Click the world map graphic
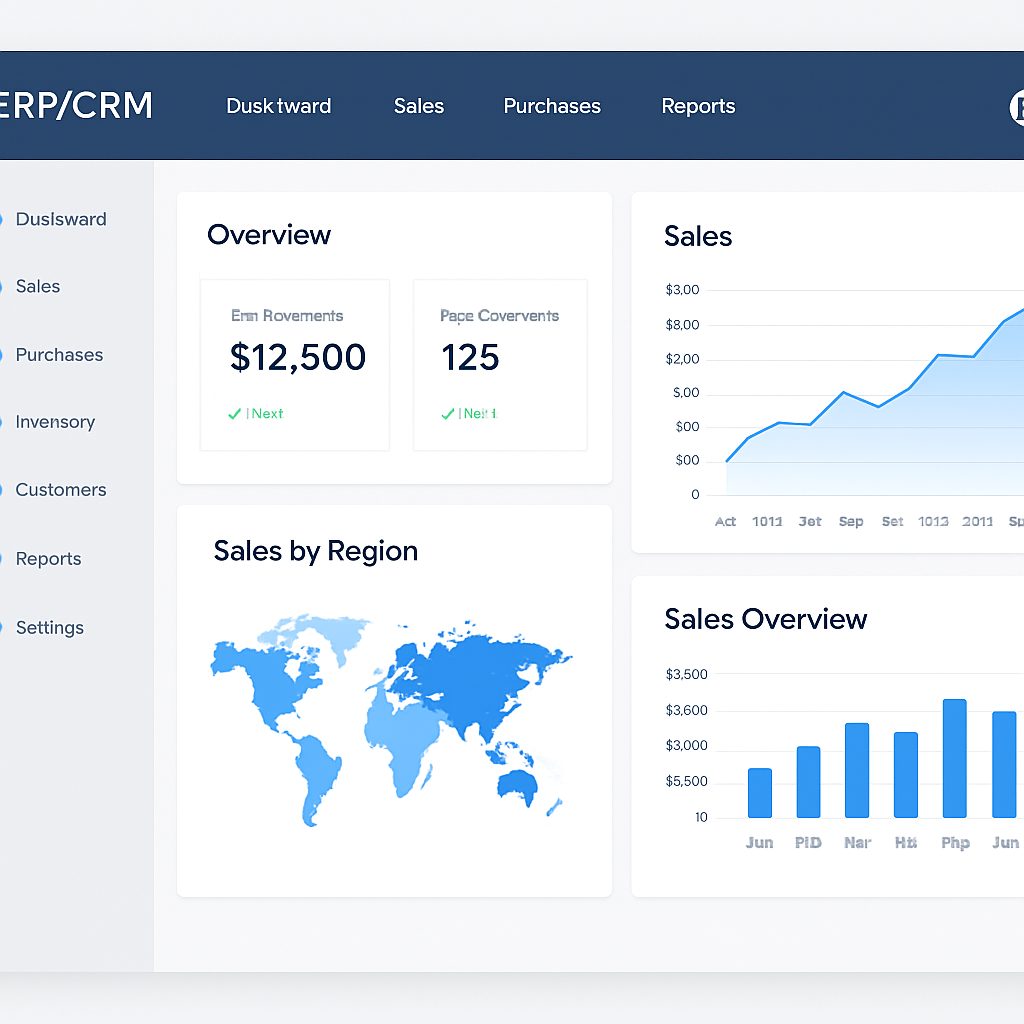Image resolution: width=1024 pixels, height=1024 pixels. [391, 720]
